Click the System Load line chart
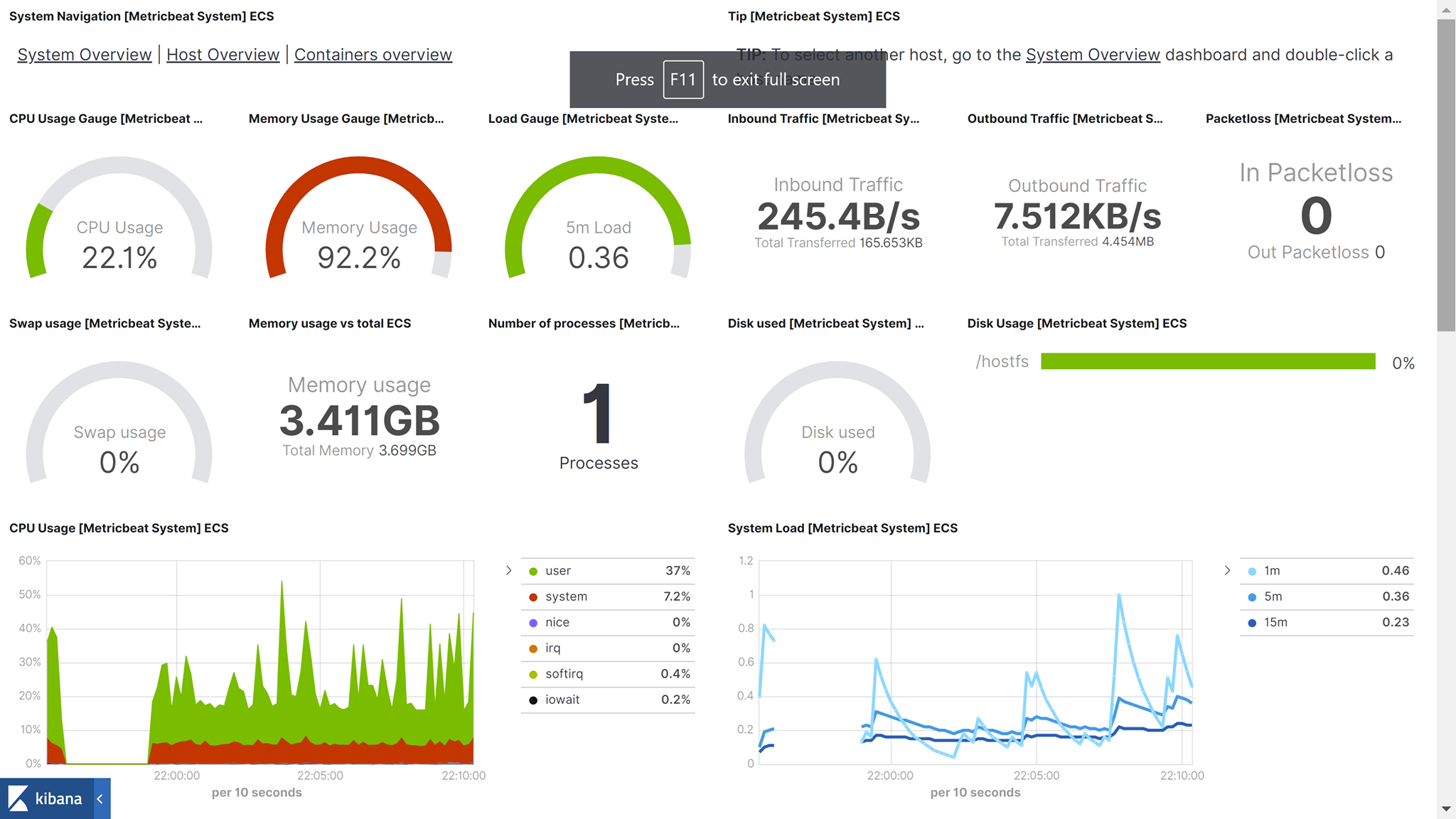The width and height of the screenshot is (1456, 819). [975, 663]
